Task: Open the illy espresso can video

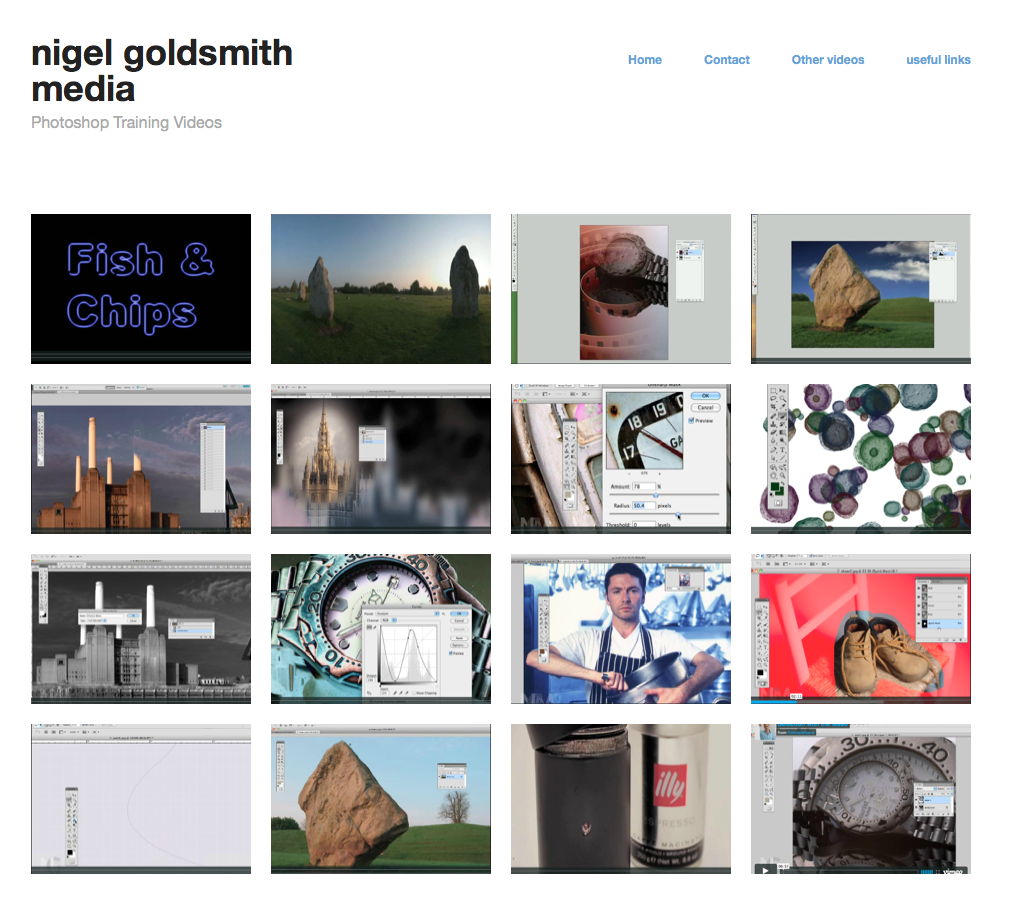Action: coord(620,799)
